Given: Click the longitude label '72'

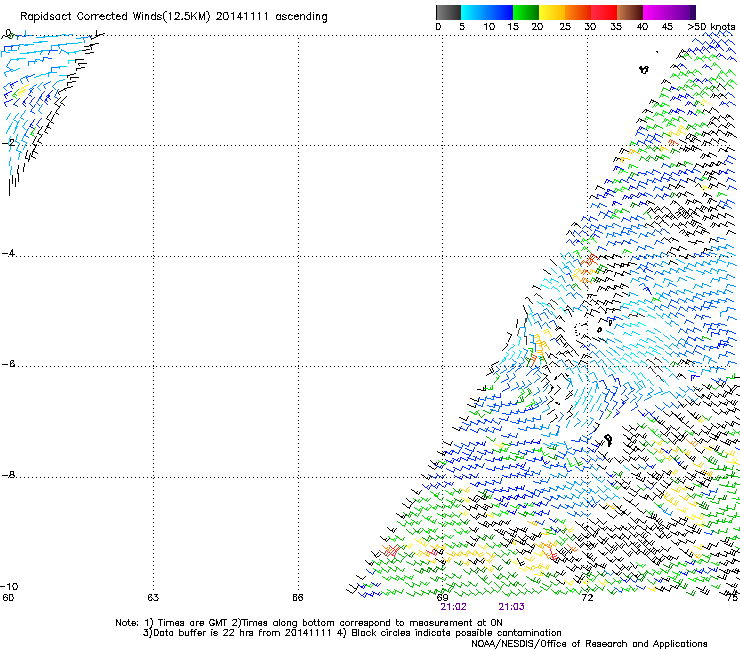Looking at the screenshot, I should point(587,598).
